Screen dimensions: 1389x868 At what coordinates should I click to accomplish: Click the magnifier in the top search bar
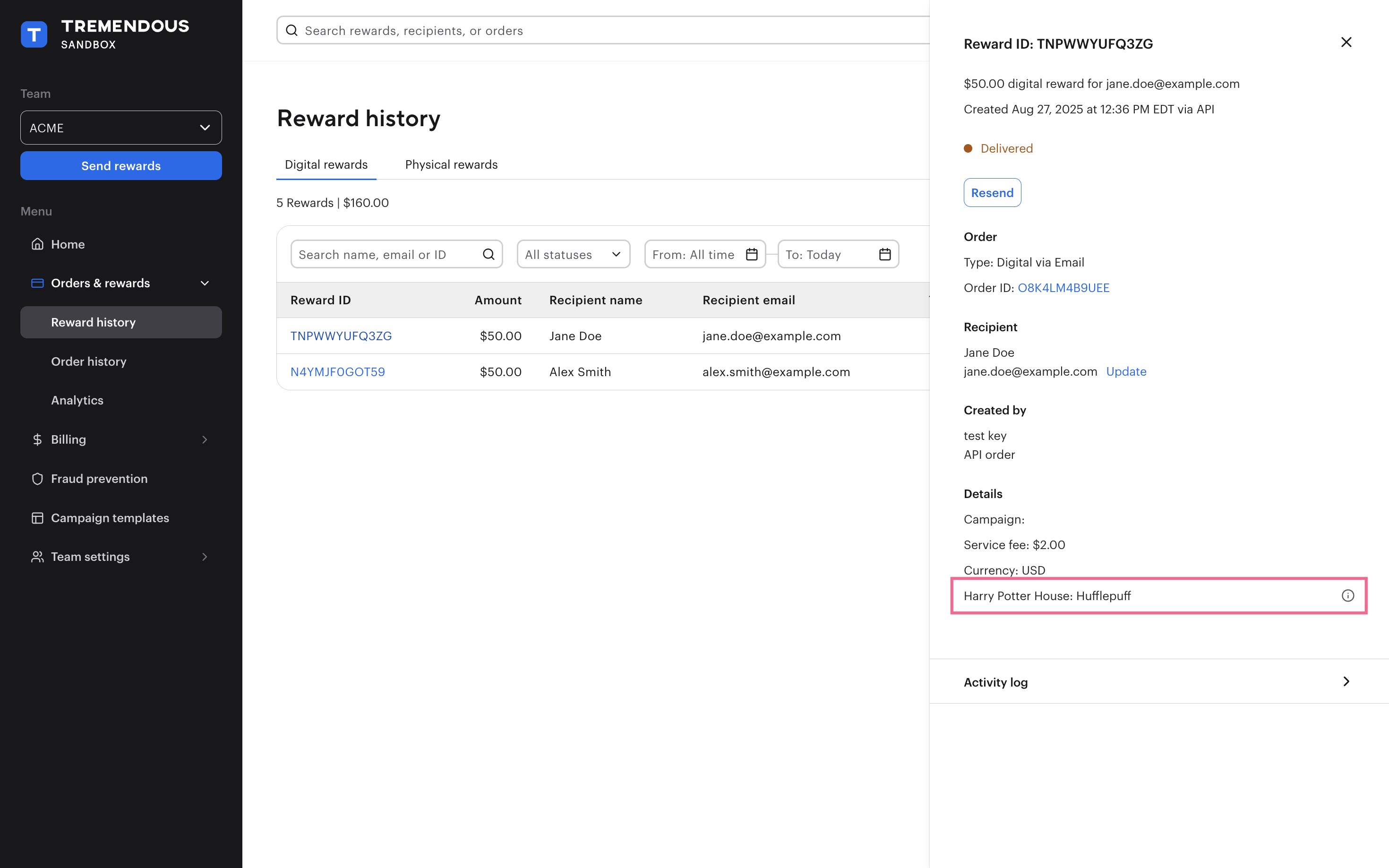292,30
